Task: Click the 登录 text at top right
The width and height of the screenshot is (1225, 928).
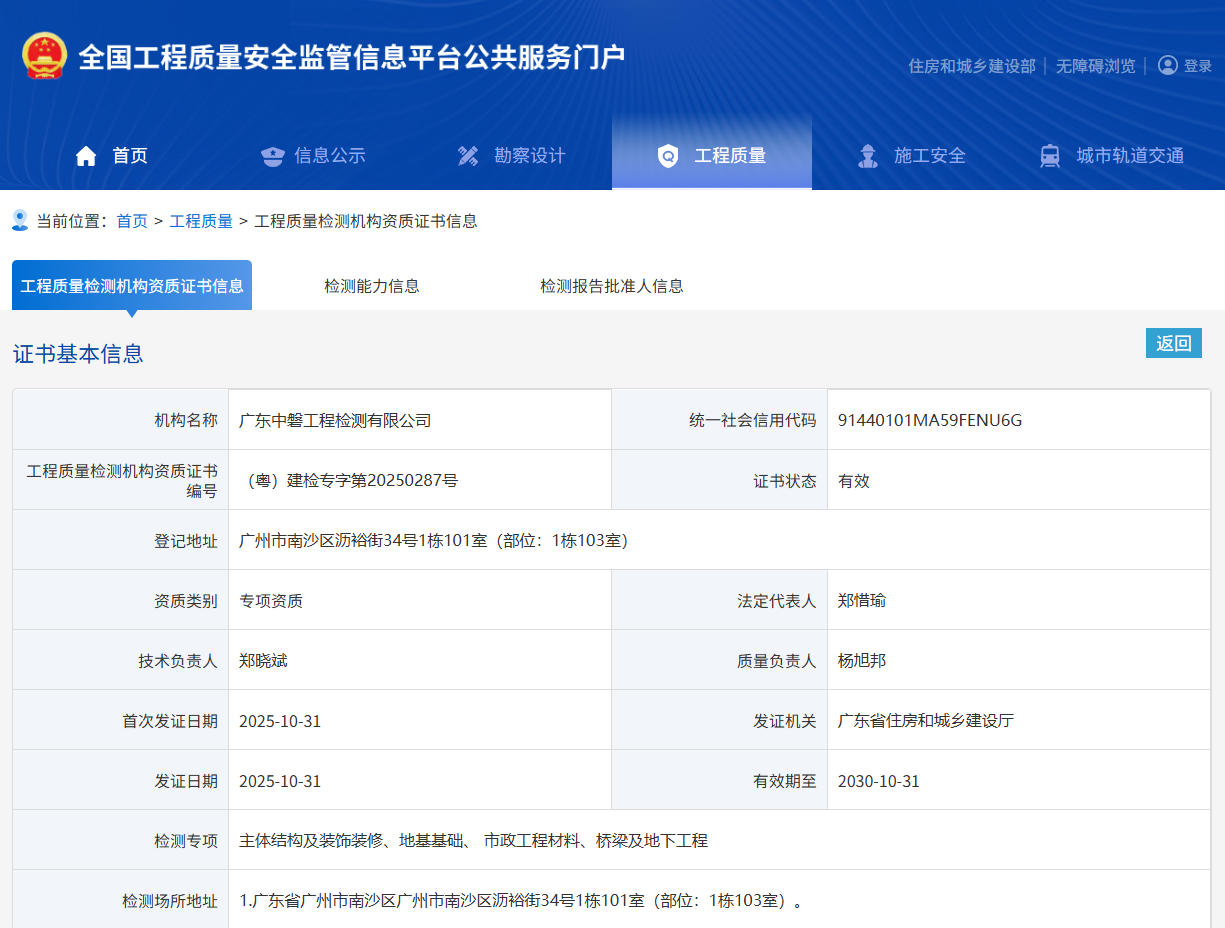Action: click(1196, 64)
